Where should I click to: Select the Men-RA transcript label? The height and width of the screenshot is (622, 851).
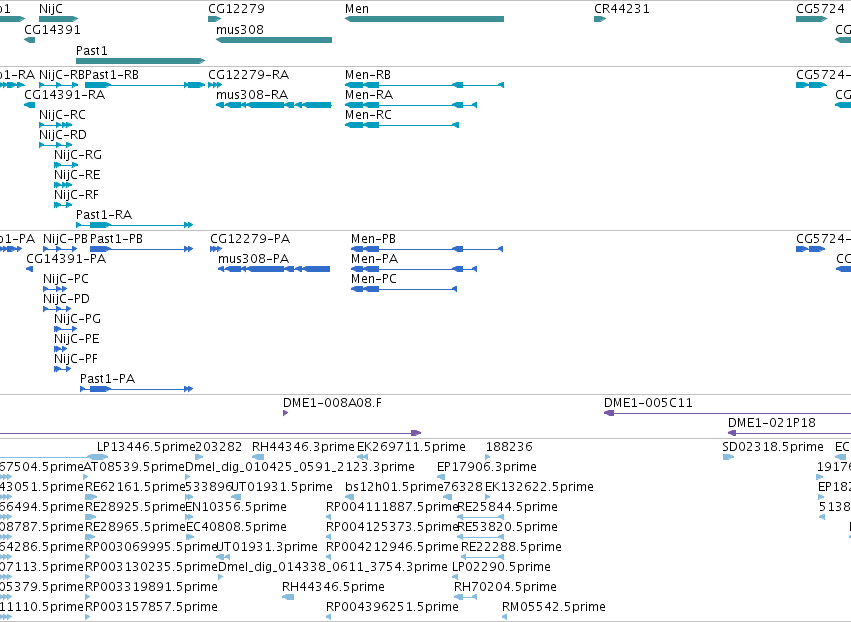(369, 94)
